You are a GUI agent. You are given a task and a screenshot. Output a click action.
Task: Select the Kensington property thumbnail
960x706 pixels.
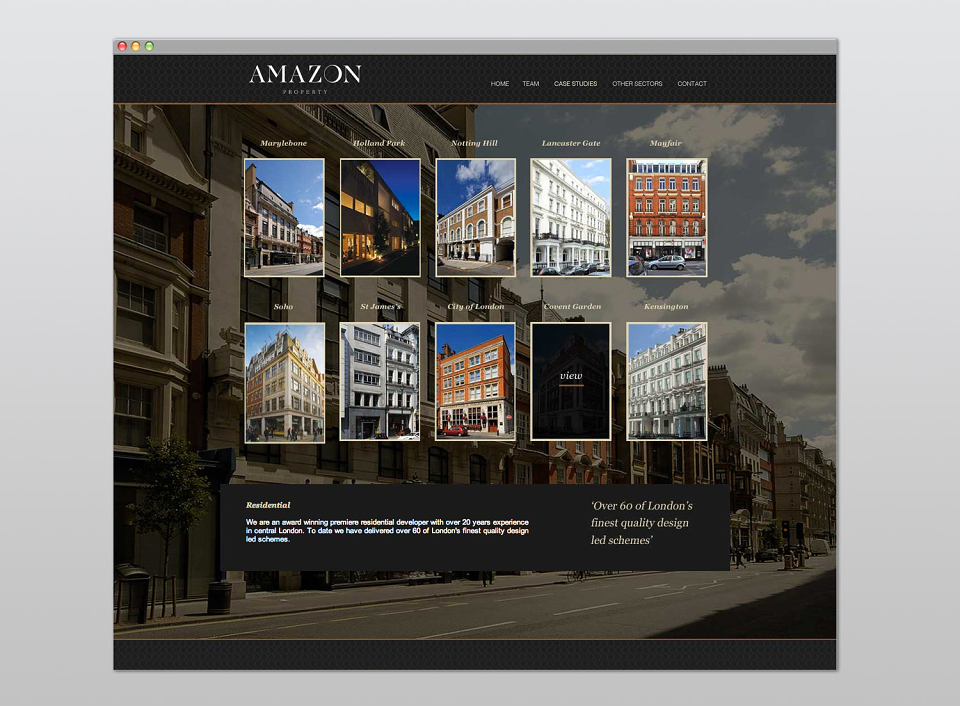point(667,381)
